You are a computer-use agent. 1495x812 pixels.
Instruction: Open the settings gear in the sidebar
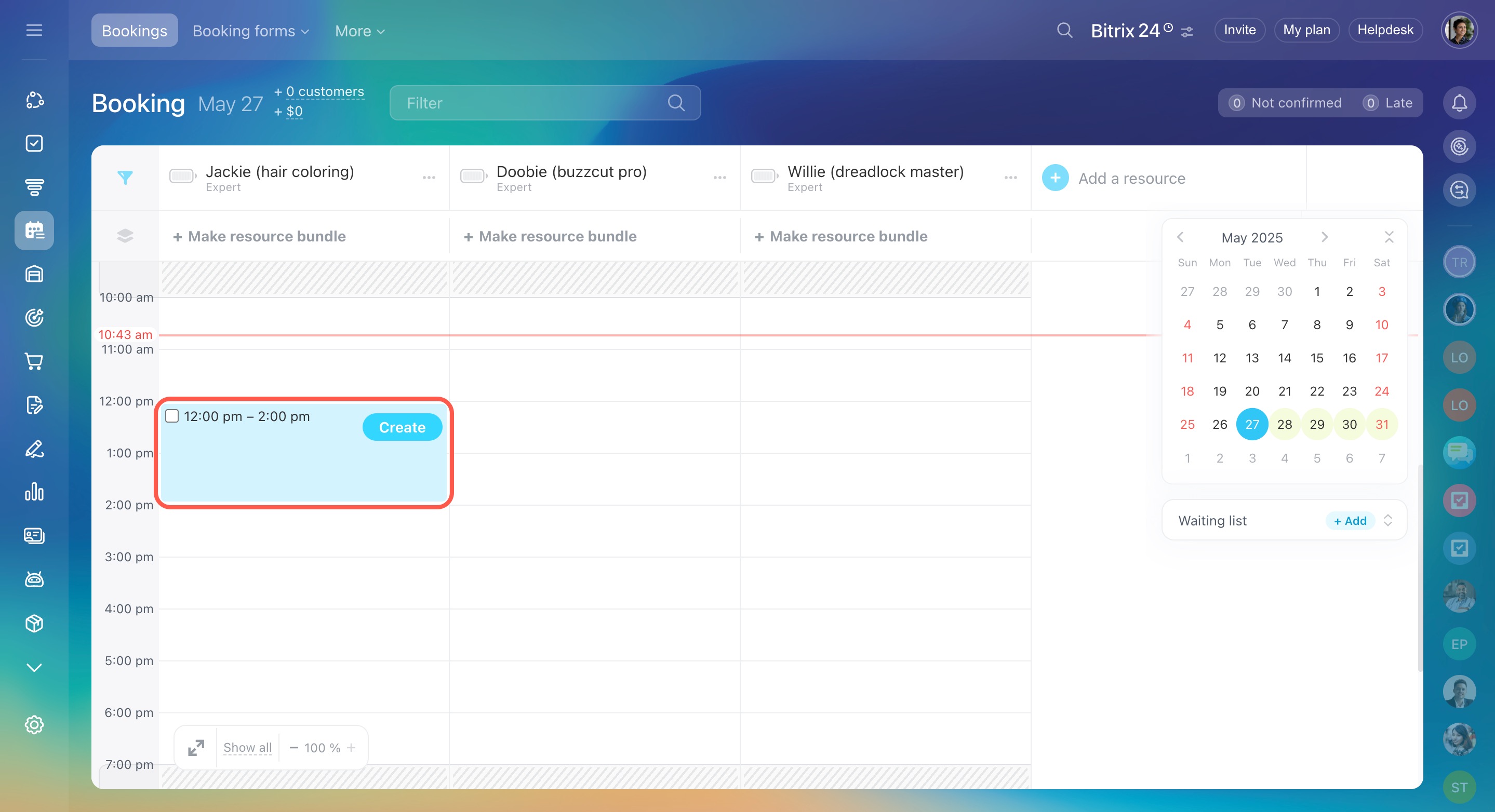pyautogui.click(x=34, y=724)
